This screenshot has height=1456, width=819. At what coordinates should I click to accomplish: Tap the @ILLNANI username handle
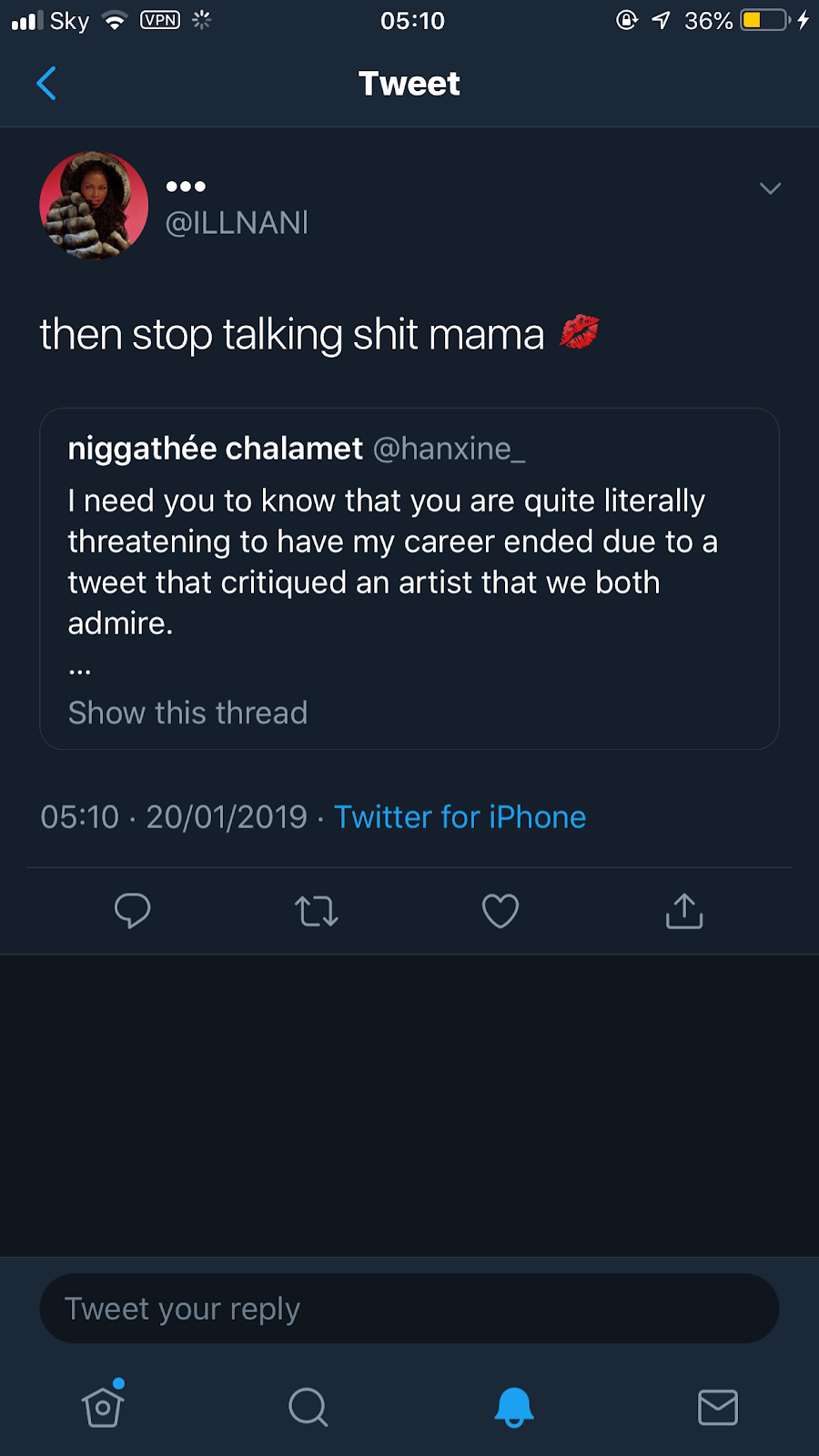(237, 223)
